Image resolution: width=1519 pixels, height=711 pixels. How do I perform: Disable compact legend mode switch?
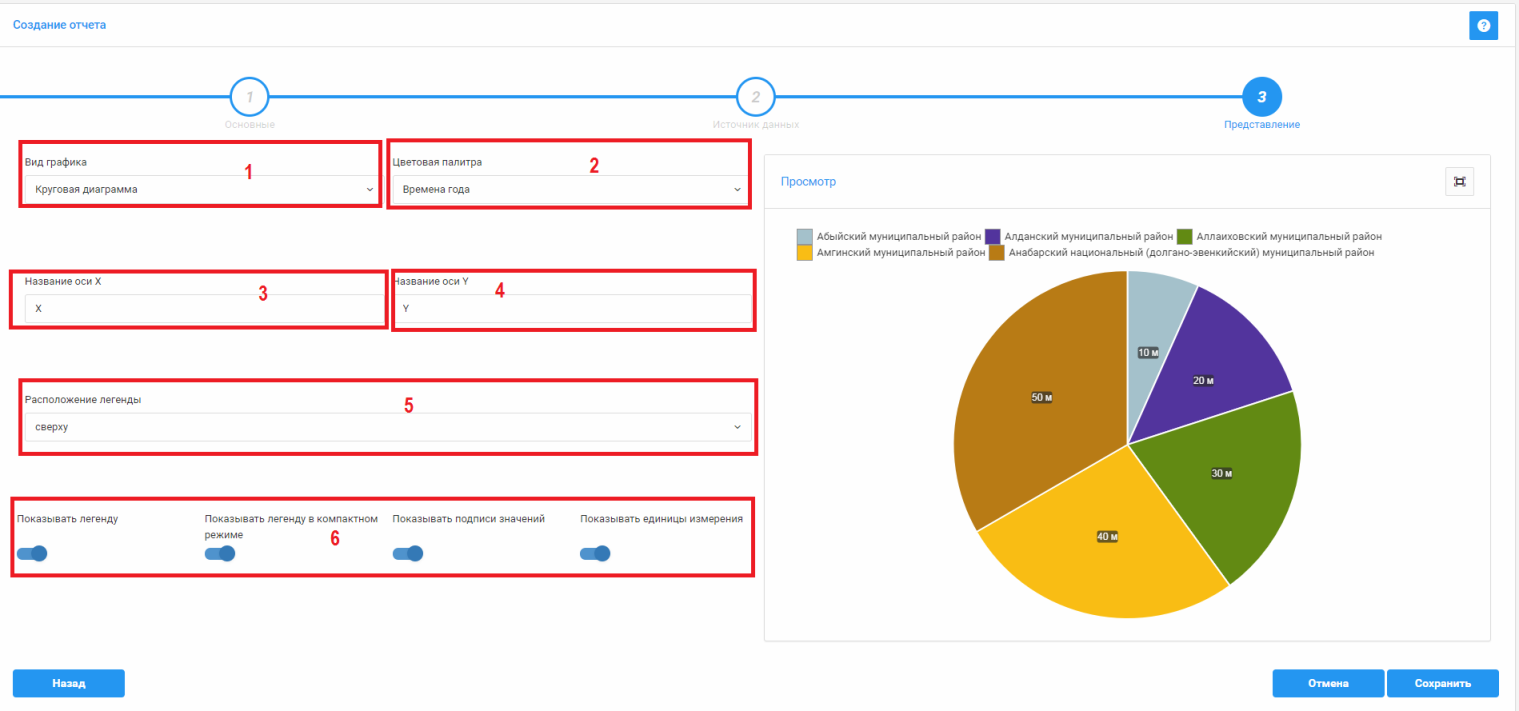[220, 554]
